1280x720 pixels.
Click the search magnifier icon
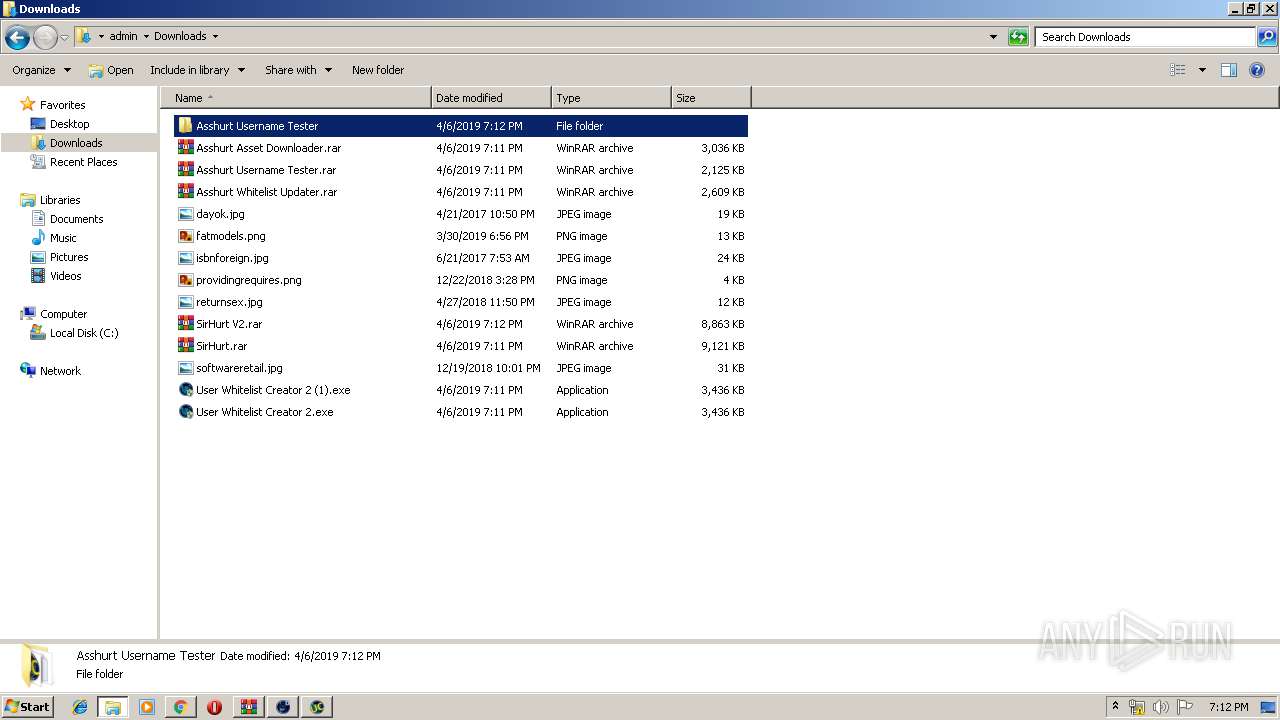pos(1267,37)
